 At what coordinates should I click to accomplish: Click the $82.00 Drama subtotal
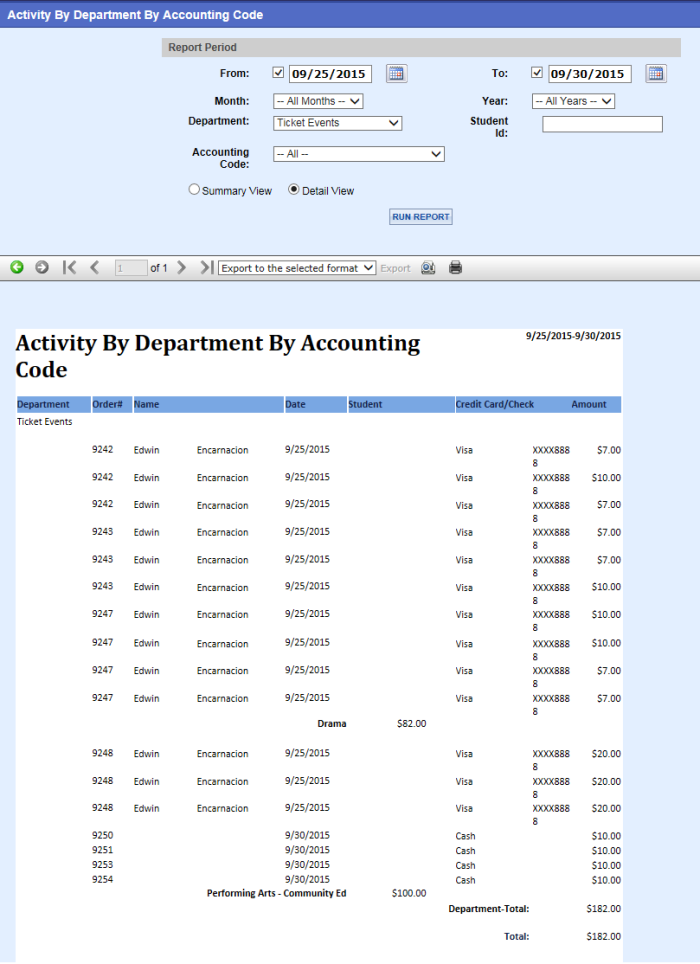coord(412,724)
